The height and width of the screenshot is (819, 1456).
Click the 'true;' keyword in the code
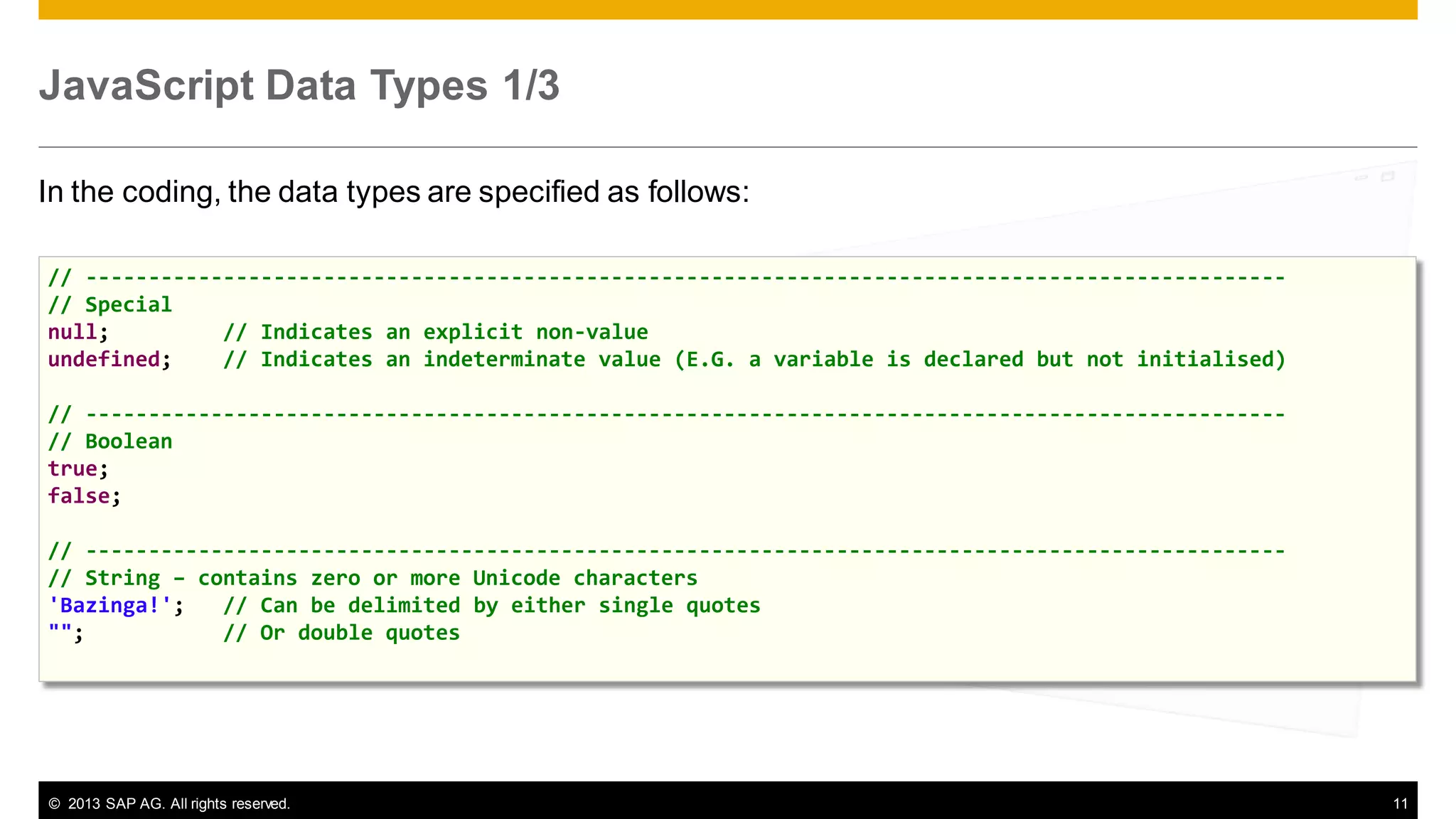tap(78, 469)
